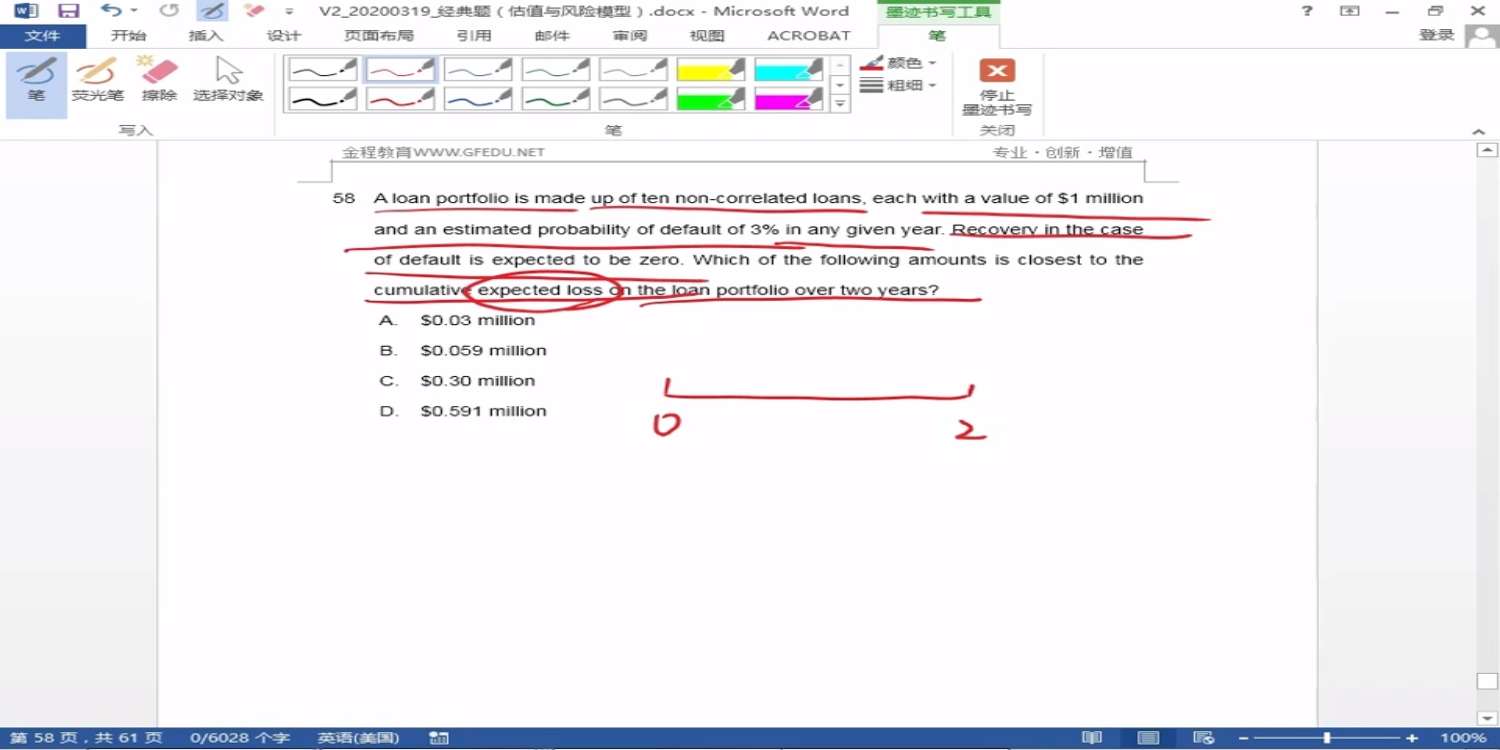Choose the top-row thin gray pen style
The height and width of the screenshot is (750, 1500).
pyautogui.click(x=633, y=69)
